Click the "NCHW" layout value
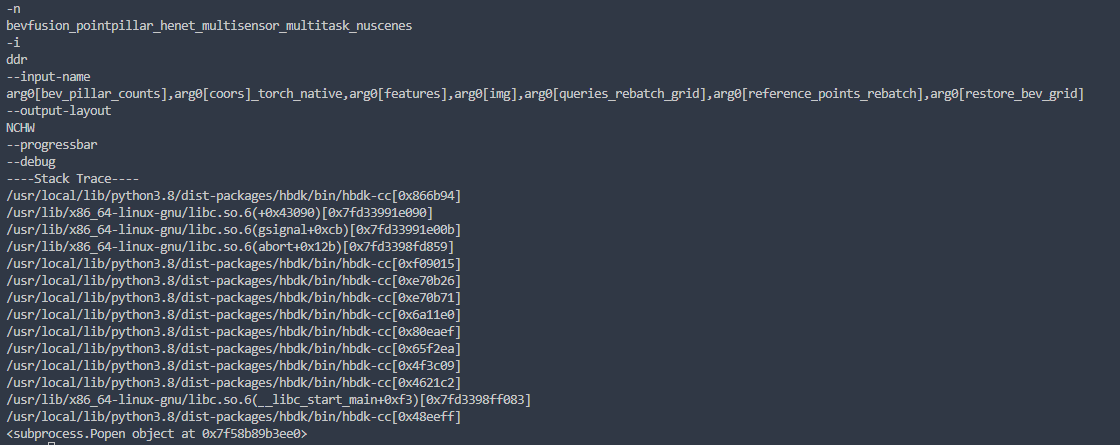Image resolution: width=1120 pixels, height=445 pixels. tap(22, 127)
